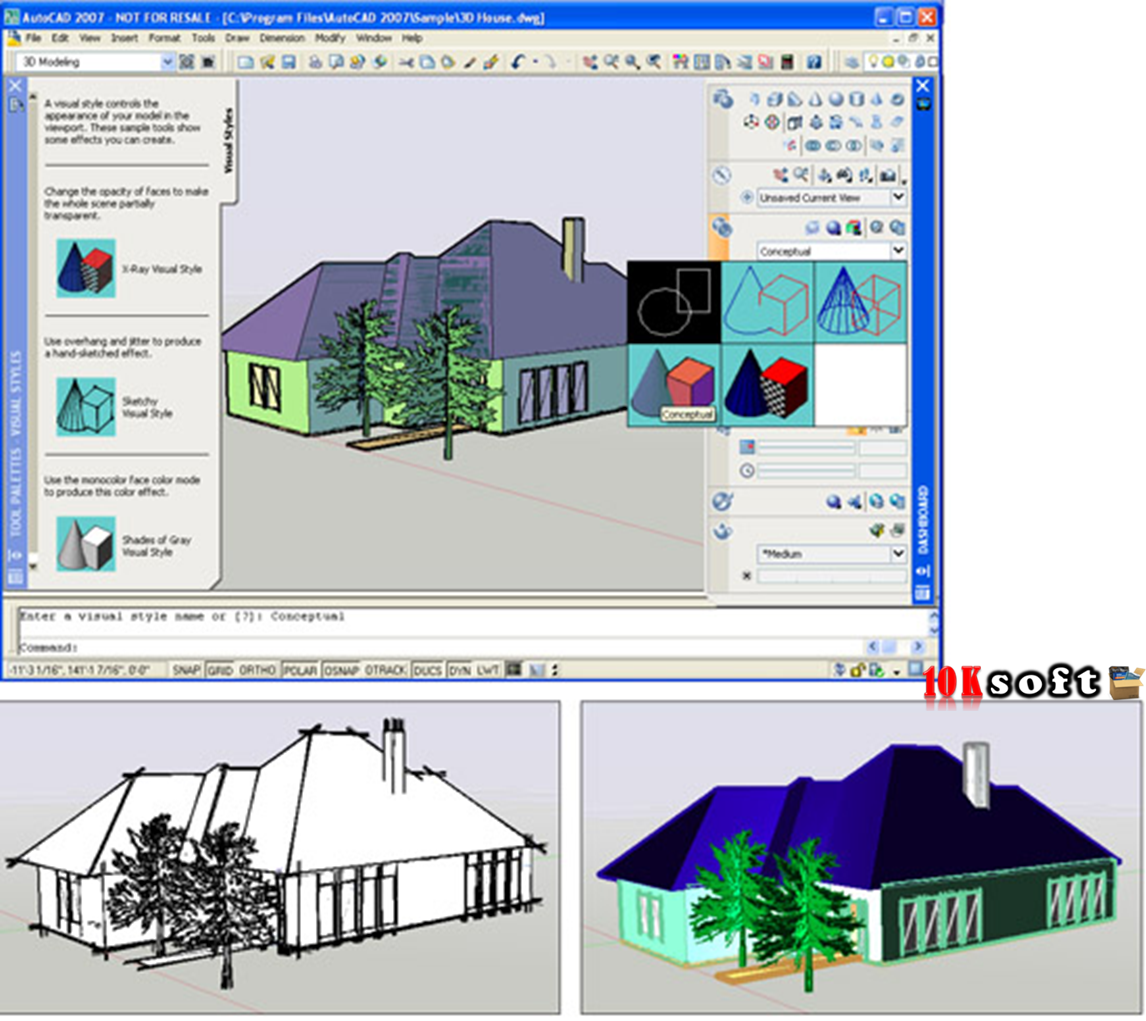Open the Insert menu
The image size is (1146, 1021).
(124, 38)
